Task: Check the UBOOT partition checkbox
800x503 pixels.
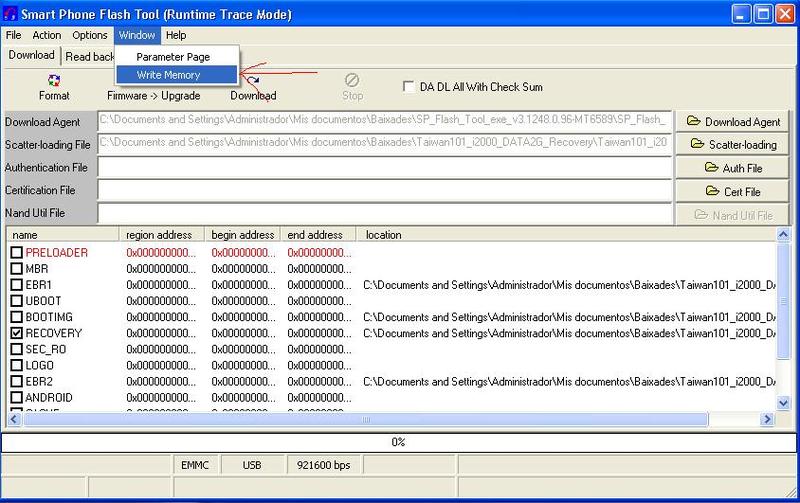Action: [17, 300]
